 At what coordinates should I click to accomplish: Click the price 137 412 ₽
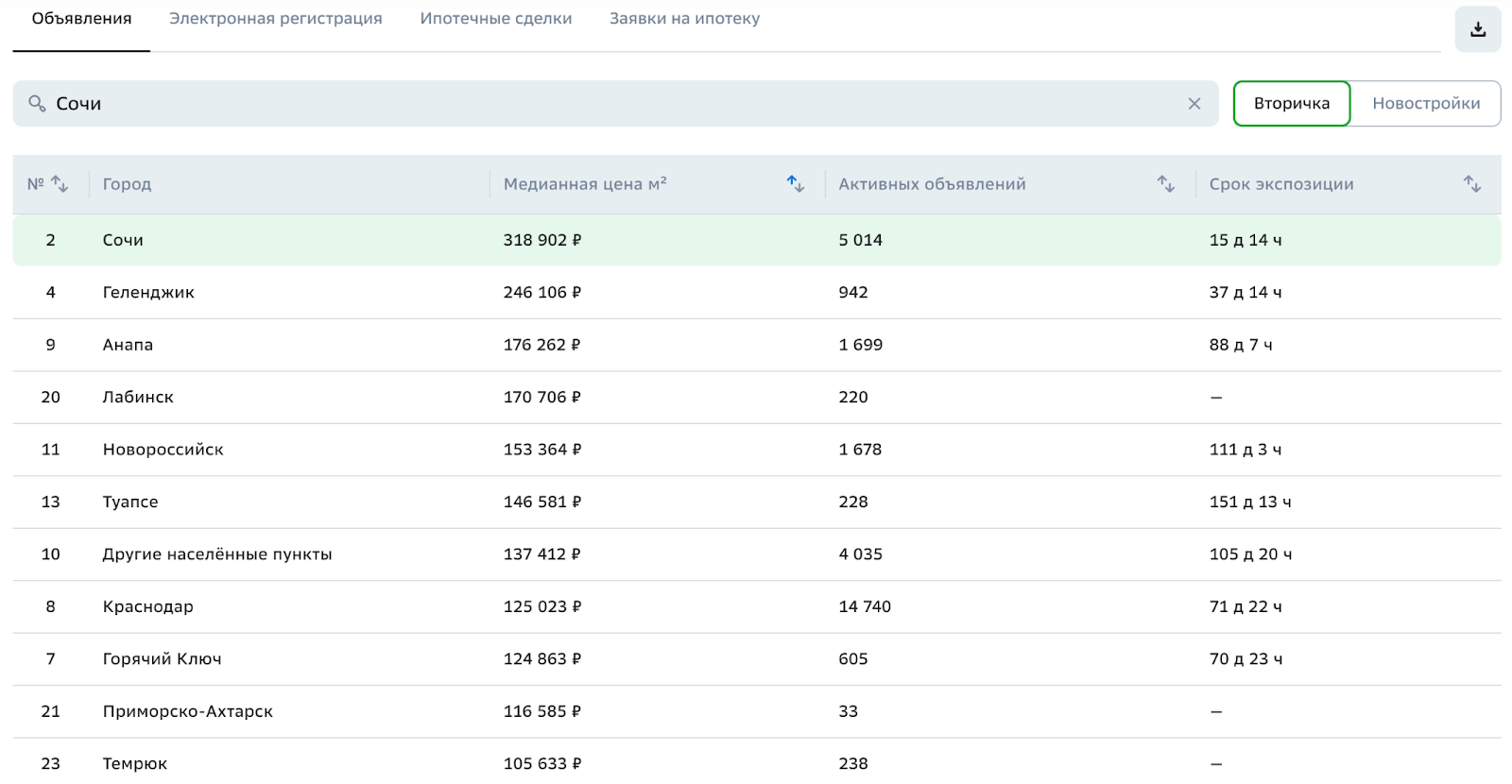point(542,554)
